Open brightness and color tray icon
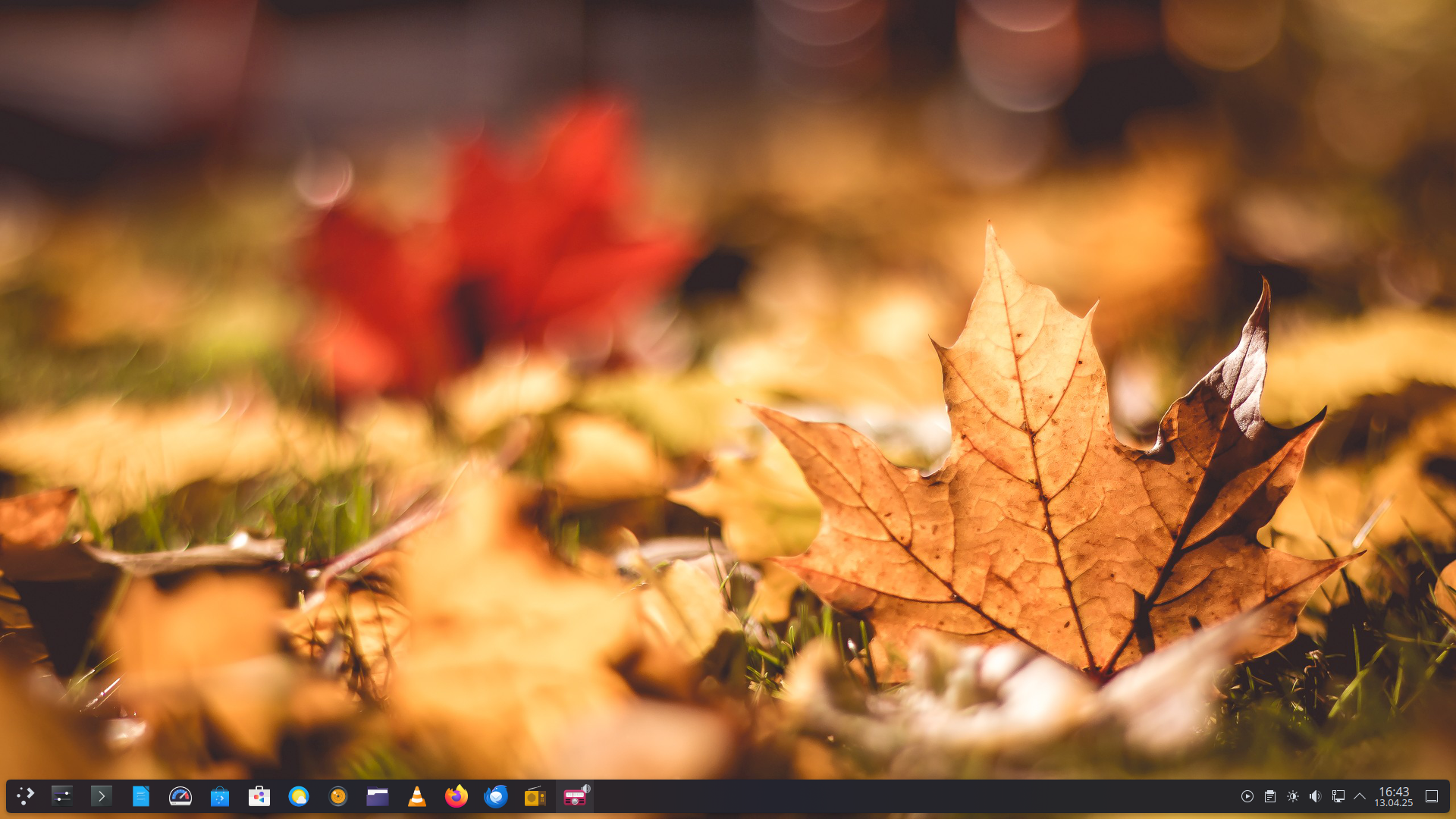The image size is (1456, 819). pyautogui.click(x=1292, y=796)
